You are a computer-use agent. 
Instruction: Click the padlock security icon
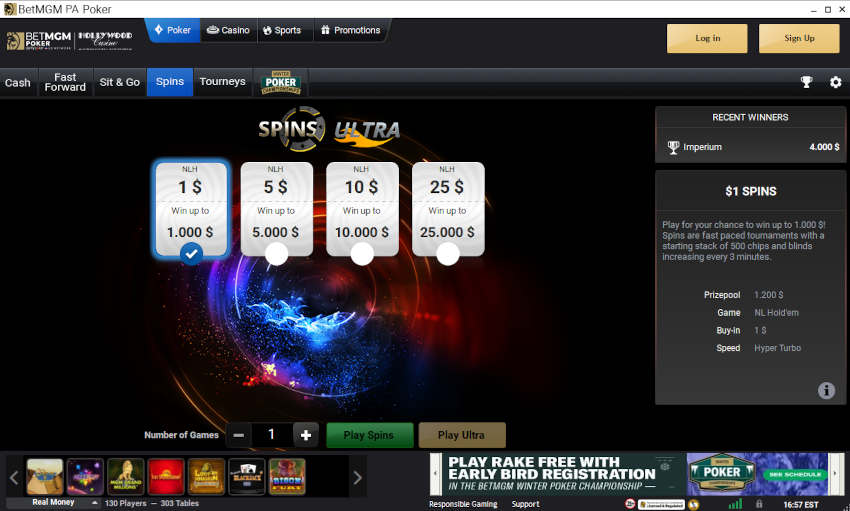click(759, 504)
